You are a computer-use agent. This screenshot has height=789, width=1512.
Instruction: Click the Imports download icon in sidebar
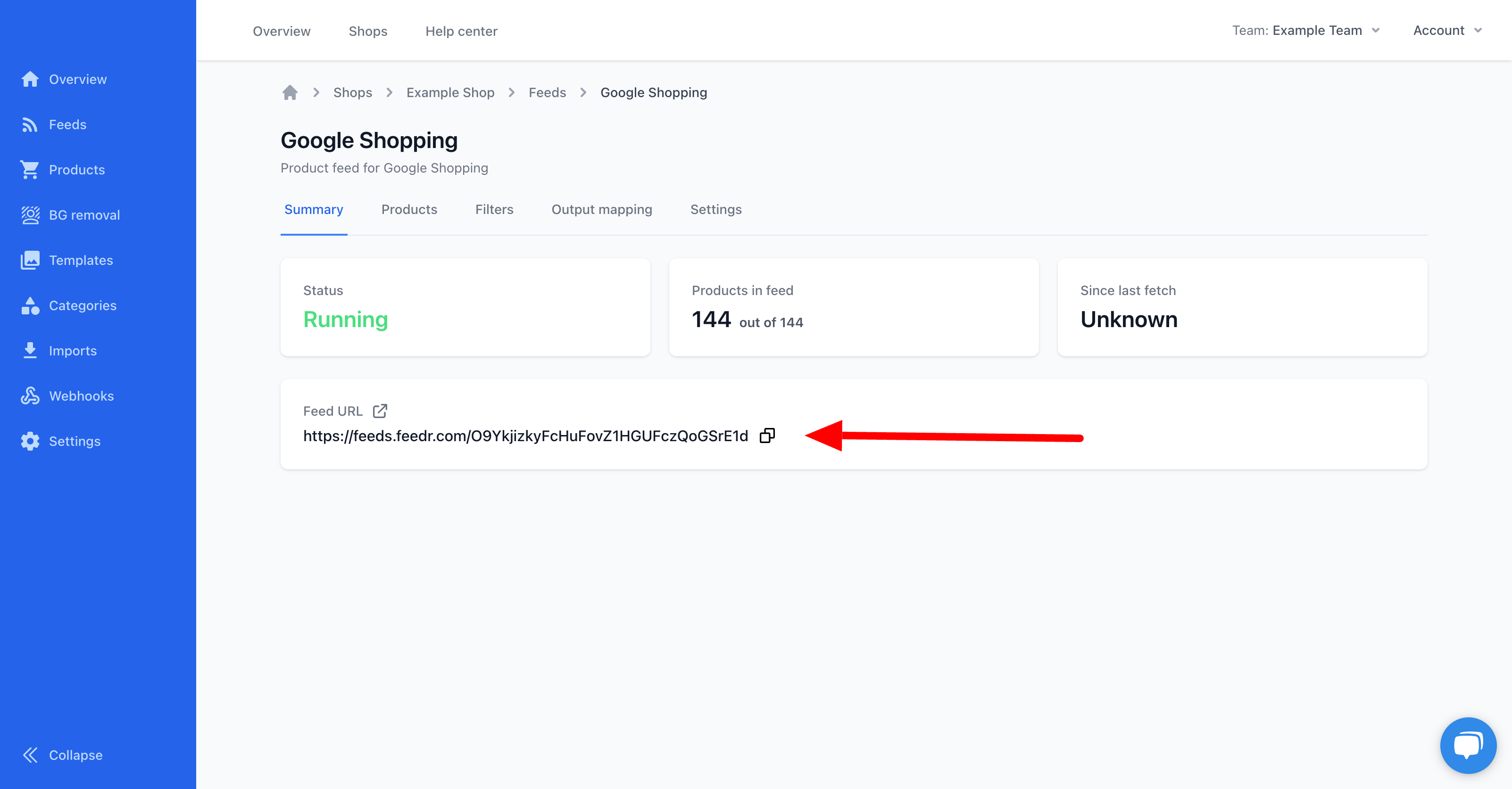click(30, 350)
